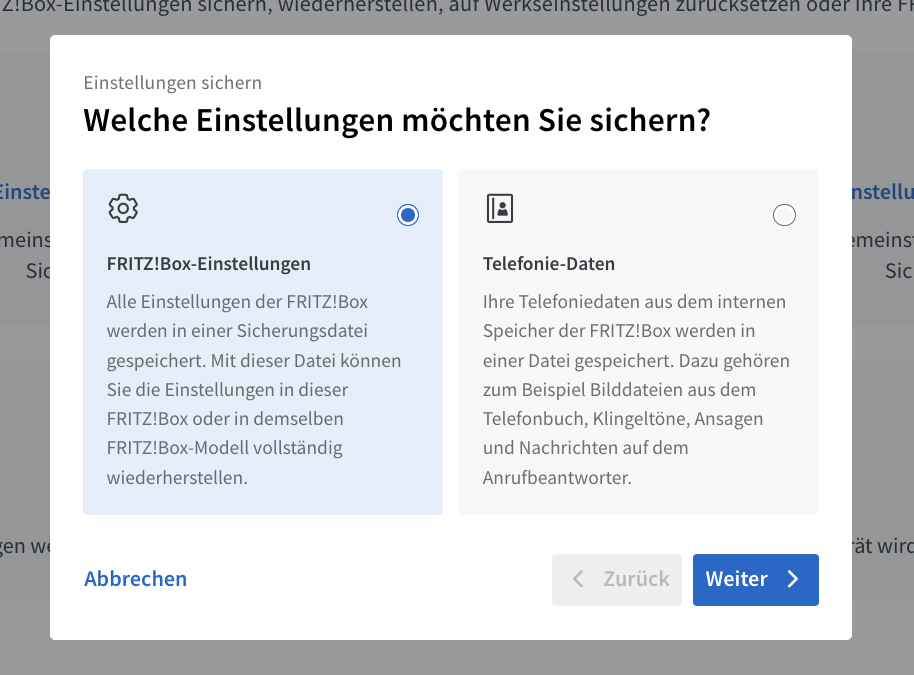
Task: Select the FRITZ!Box-Einstellungen radio button
Action: [x=408, y=215]
